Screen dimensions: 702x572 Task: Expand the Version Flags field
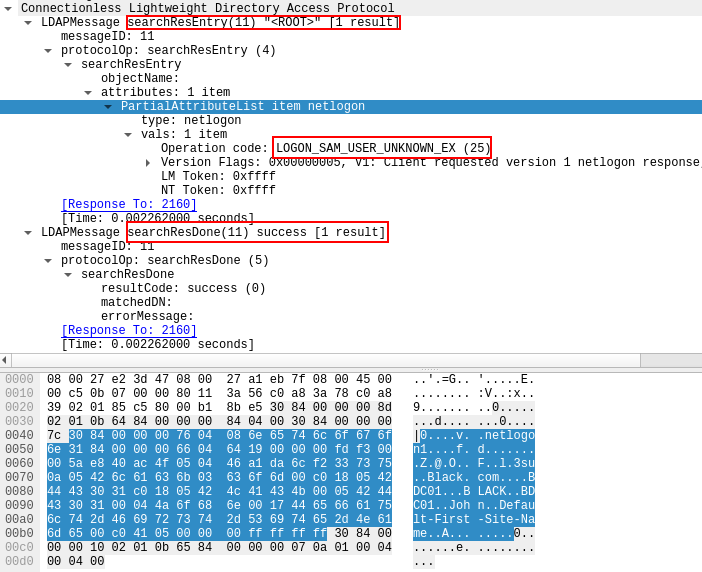pos(148,162)
